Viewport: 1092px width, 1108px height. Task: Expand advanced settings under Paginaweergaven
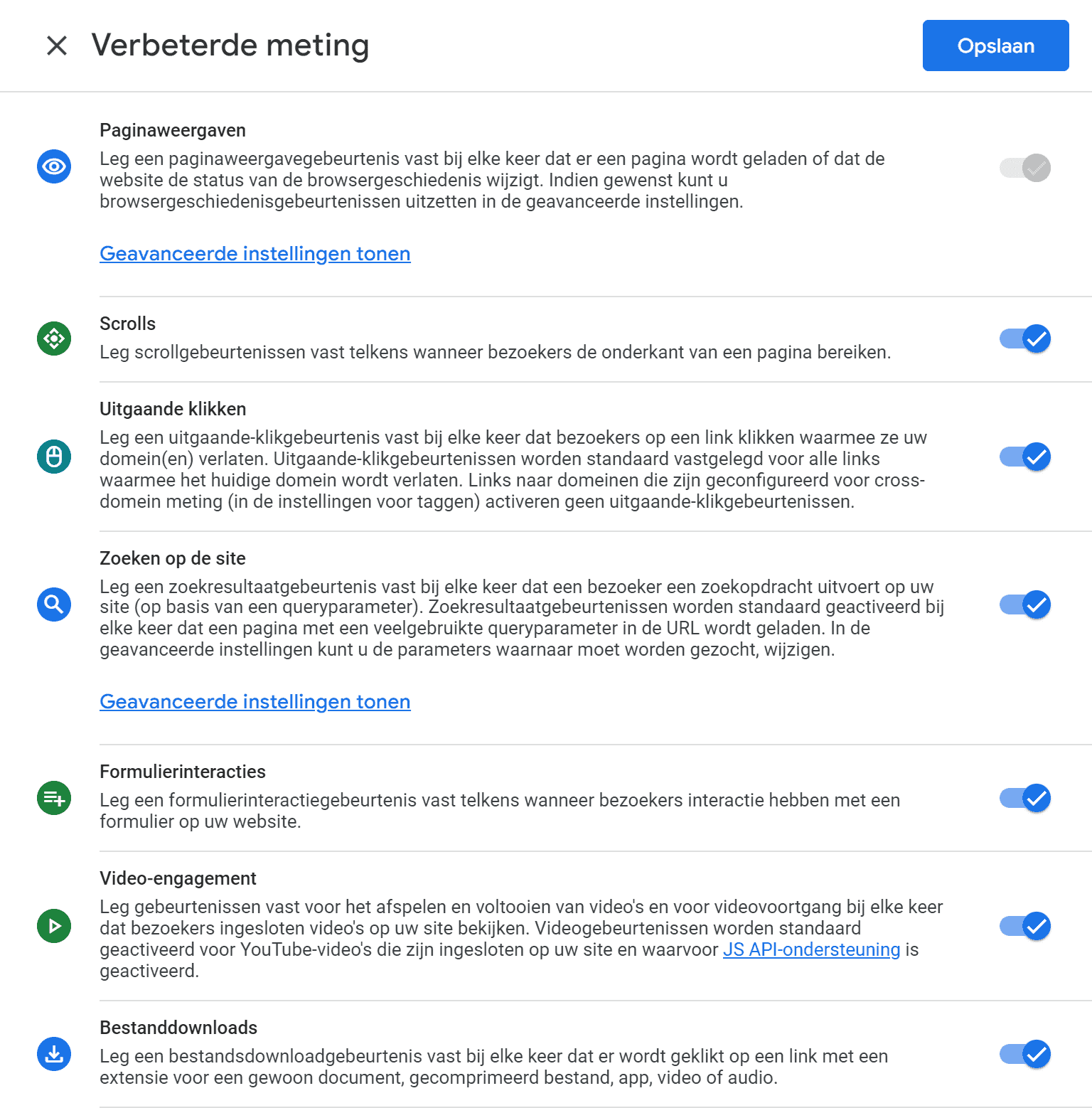click(x=255, y=254)
